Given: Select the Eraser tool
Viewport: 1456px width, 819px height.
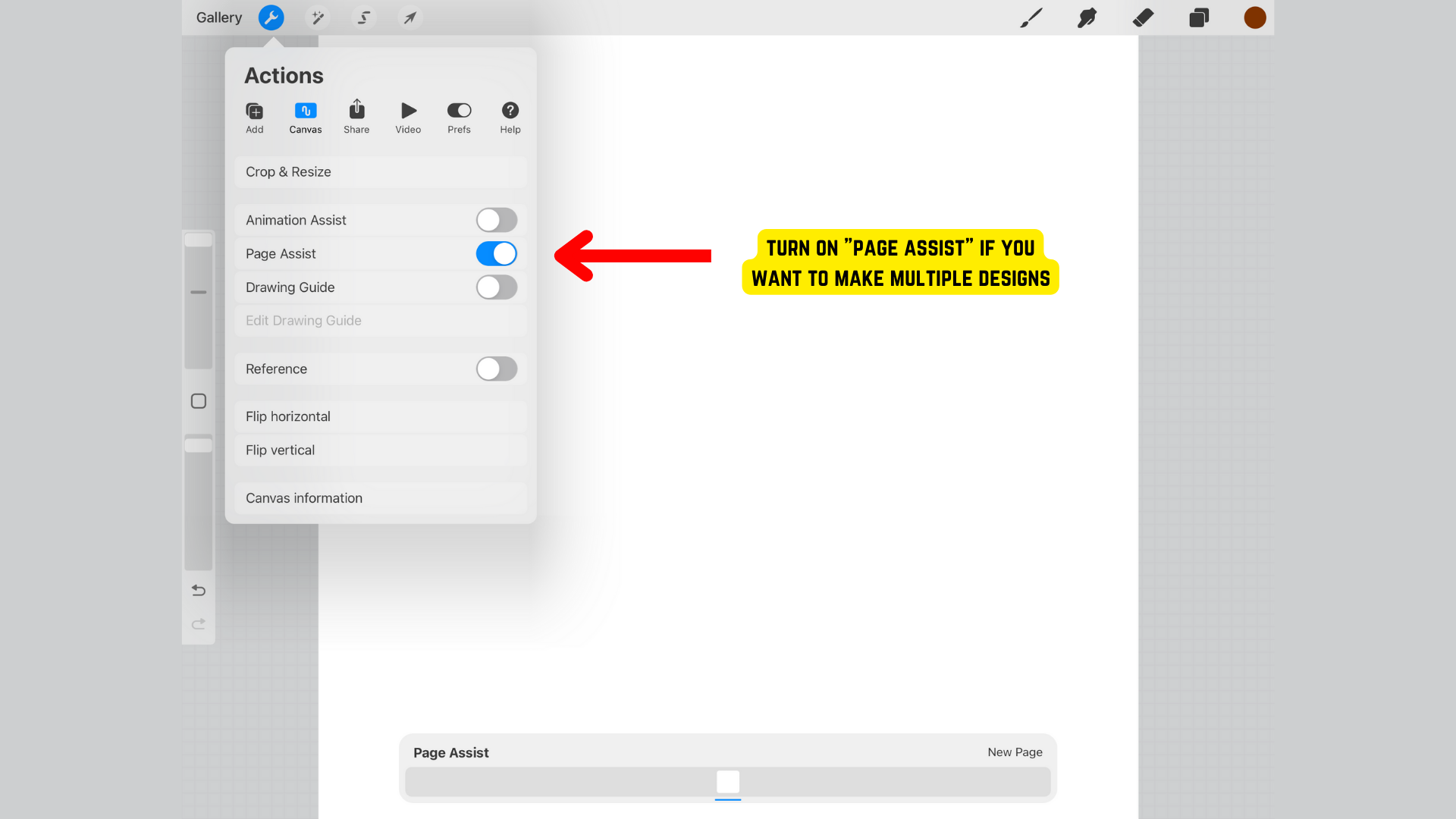Looking at the screenshot, I should [1143, 17].
